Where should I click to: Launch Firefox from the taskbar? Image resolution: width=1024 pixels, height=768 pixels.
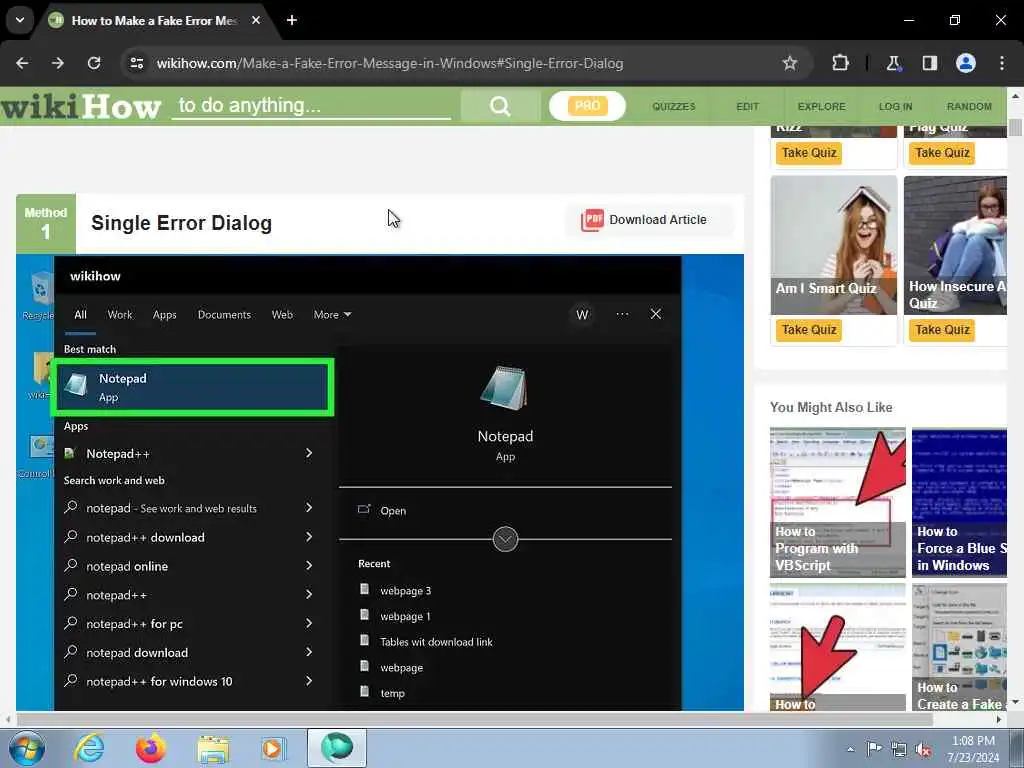pos(150,748)
